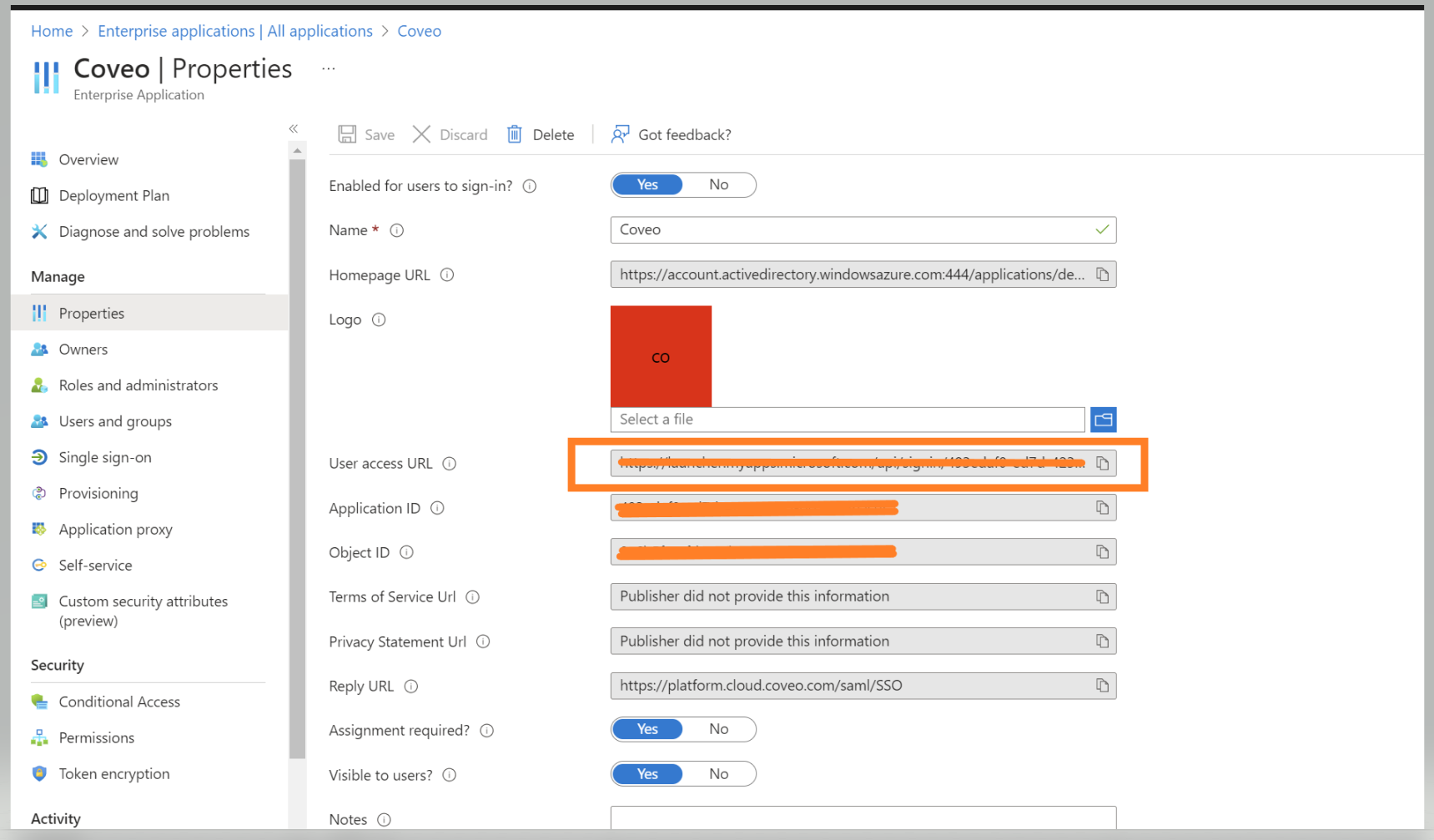Click the red Coveo logo preview

pyautogui.click(x=661, y=356)
